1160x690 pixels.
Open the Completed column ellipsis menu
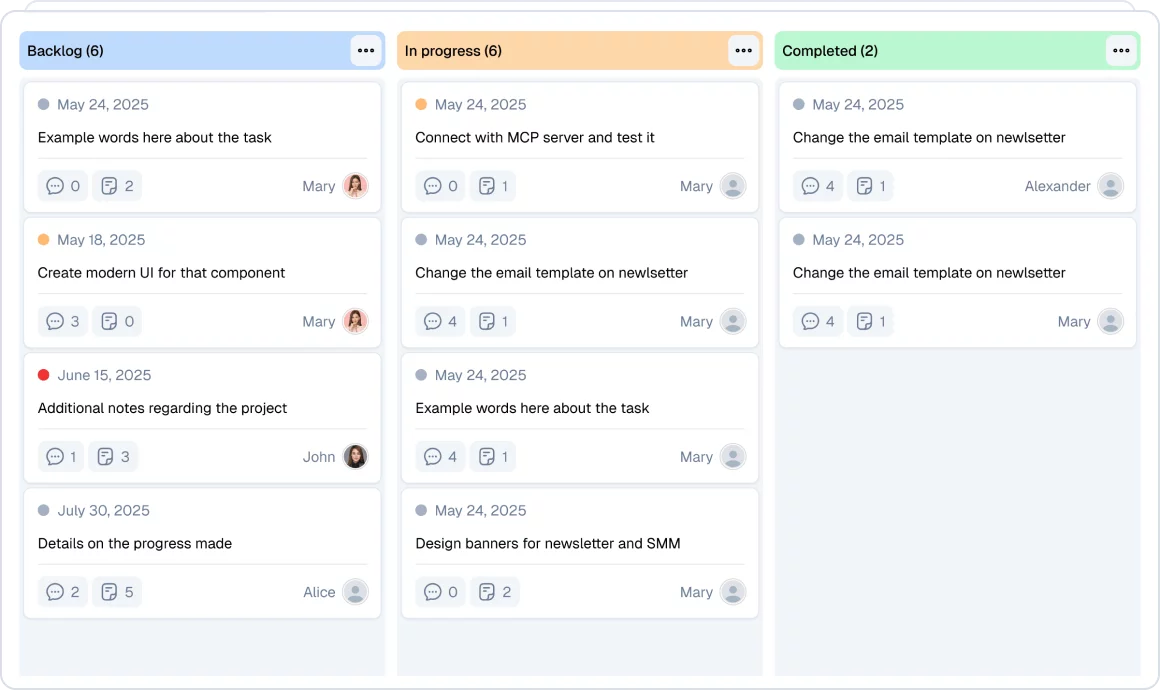(x=1121, y=51)
